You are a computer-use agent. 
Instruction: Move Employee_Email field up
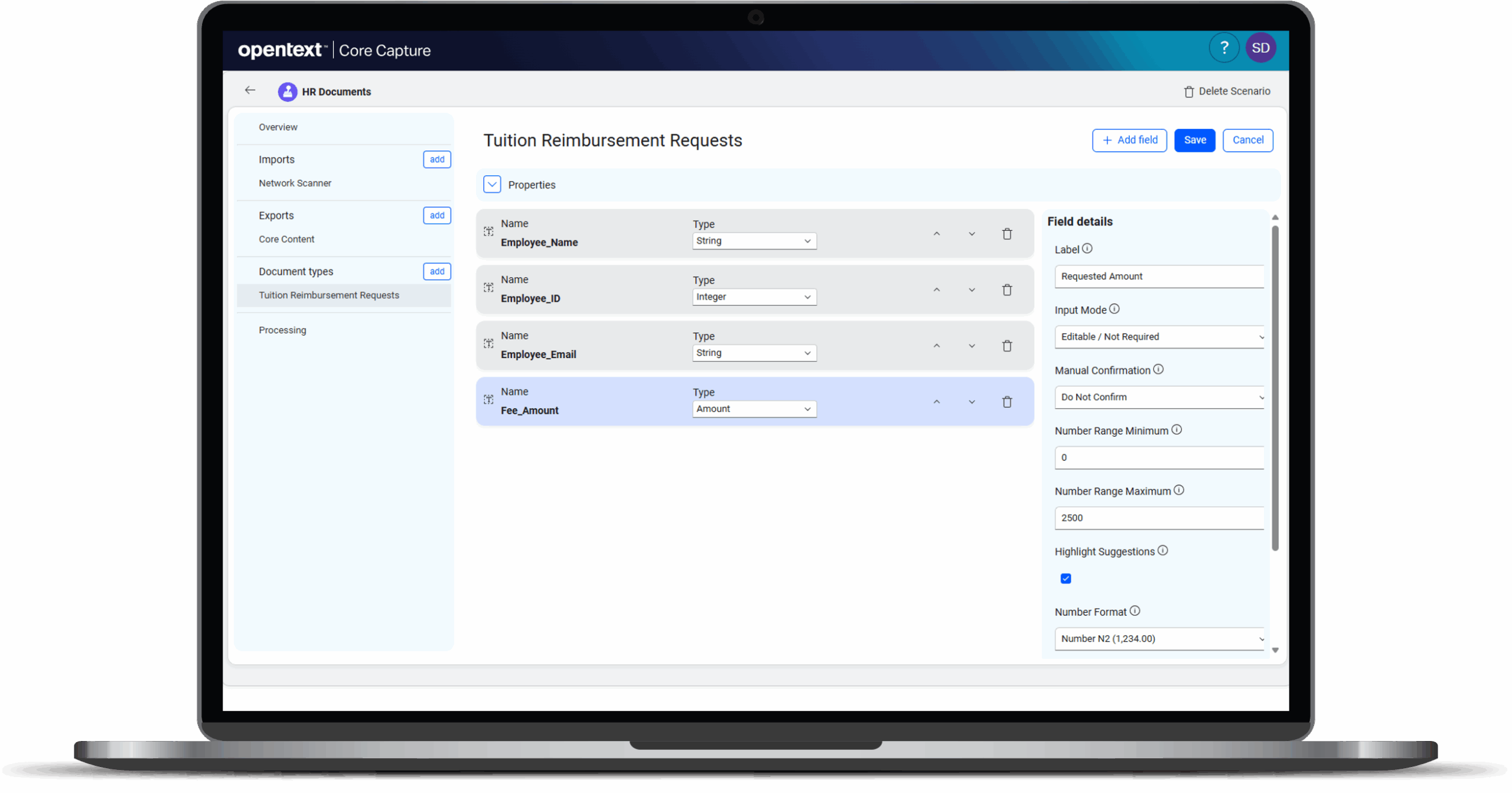point(936,346)
